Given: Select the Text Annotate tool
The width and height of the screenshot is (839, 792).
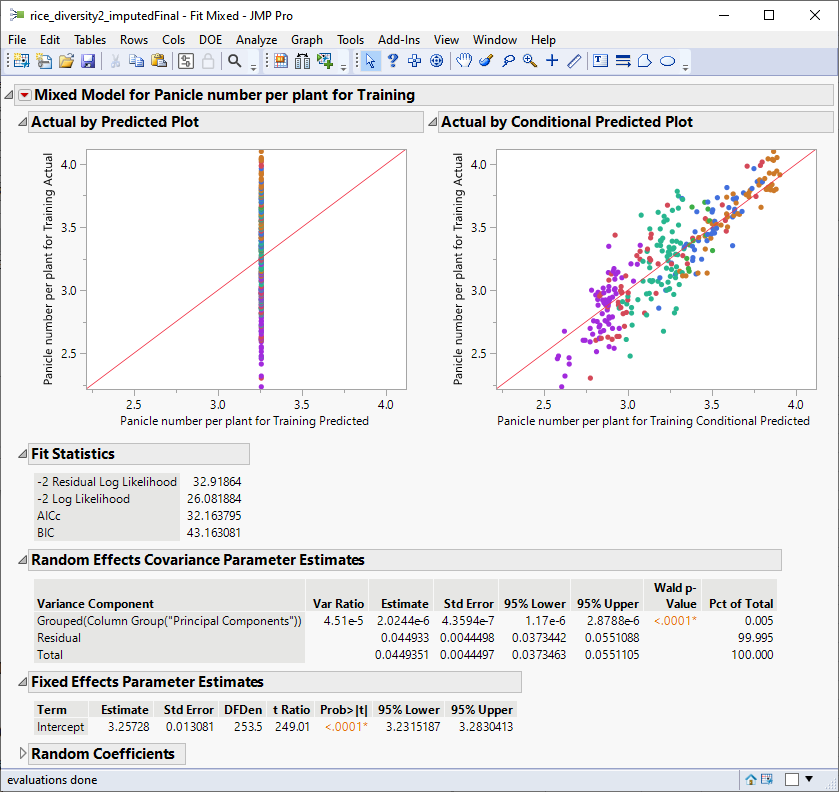Looking at the screenshot, I should click(601, 61).
